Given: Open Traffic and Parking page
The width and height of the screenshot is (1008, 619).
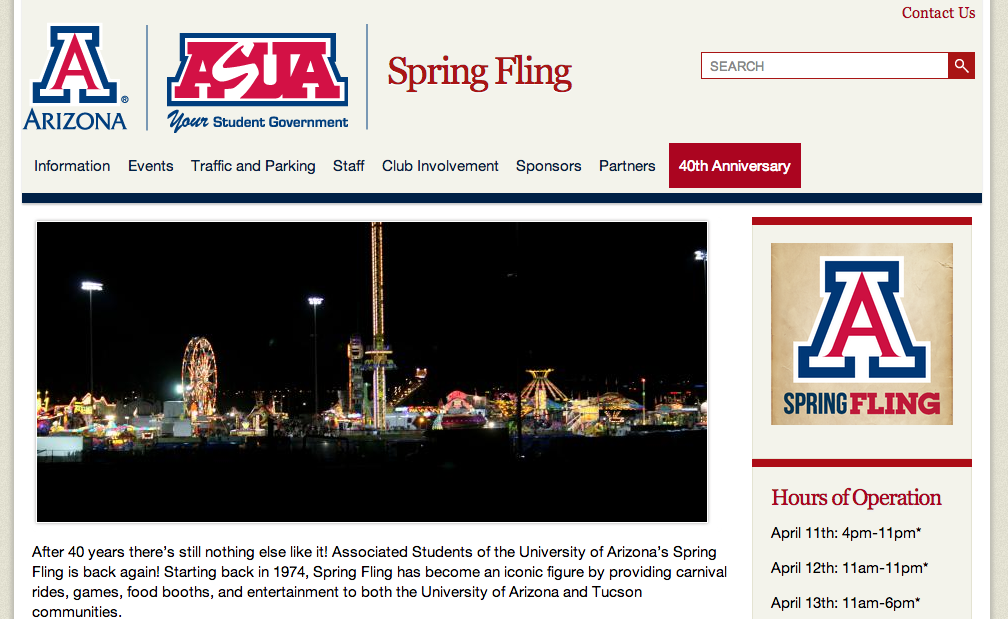Looking at the screenshot, I should [253, 166].
